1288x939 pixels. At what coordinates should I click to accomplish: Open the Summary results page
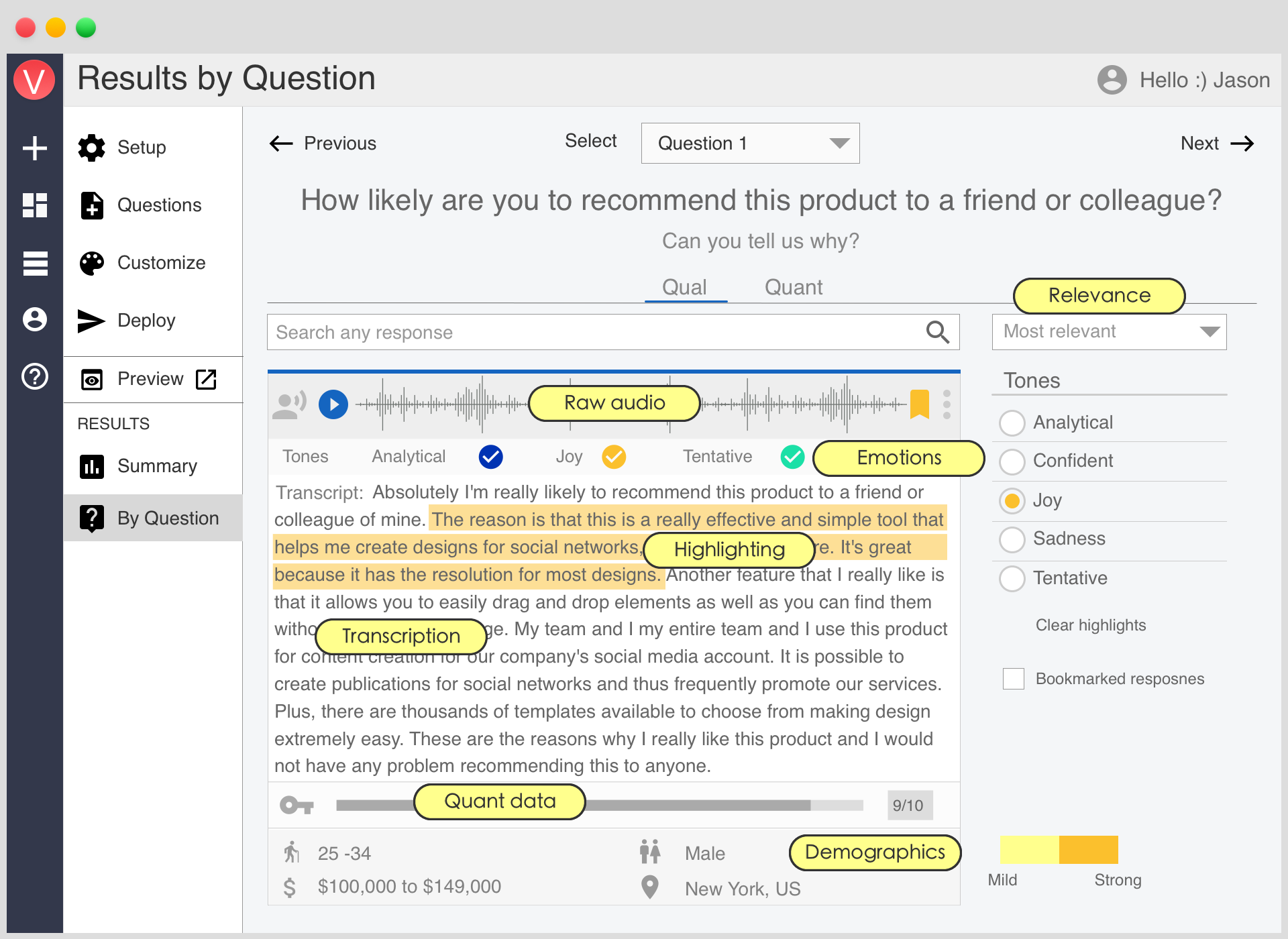(x=156, y=466)
